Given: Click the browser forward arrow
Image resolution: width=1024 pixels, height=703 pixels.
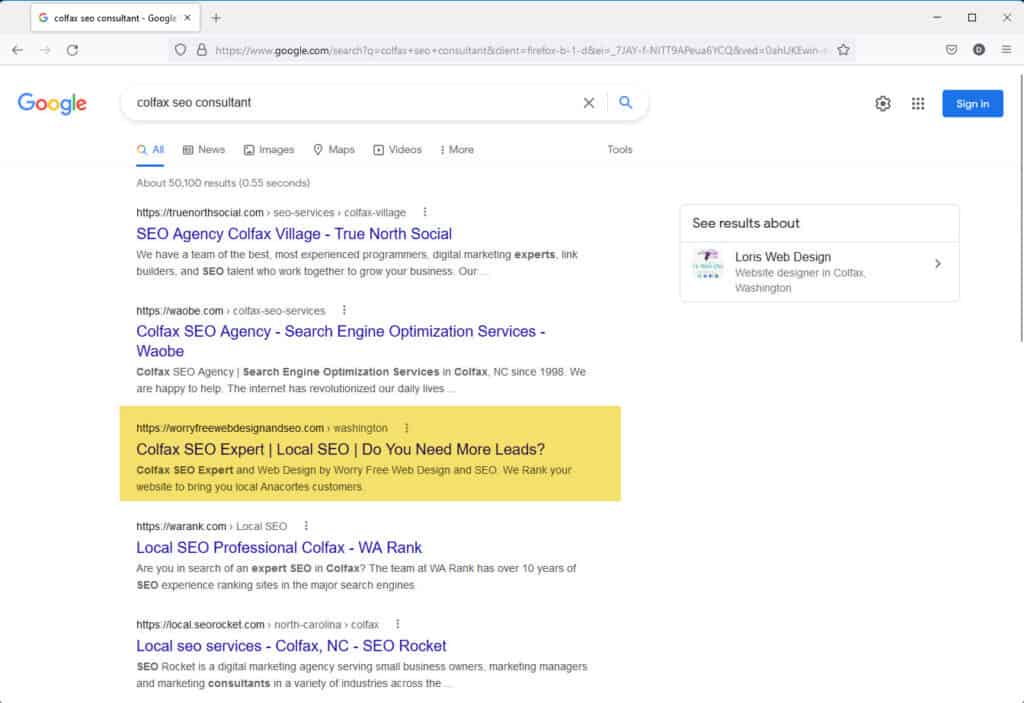Looking at the screenshot, I should (x=45, y=50).
